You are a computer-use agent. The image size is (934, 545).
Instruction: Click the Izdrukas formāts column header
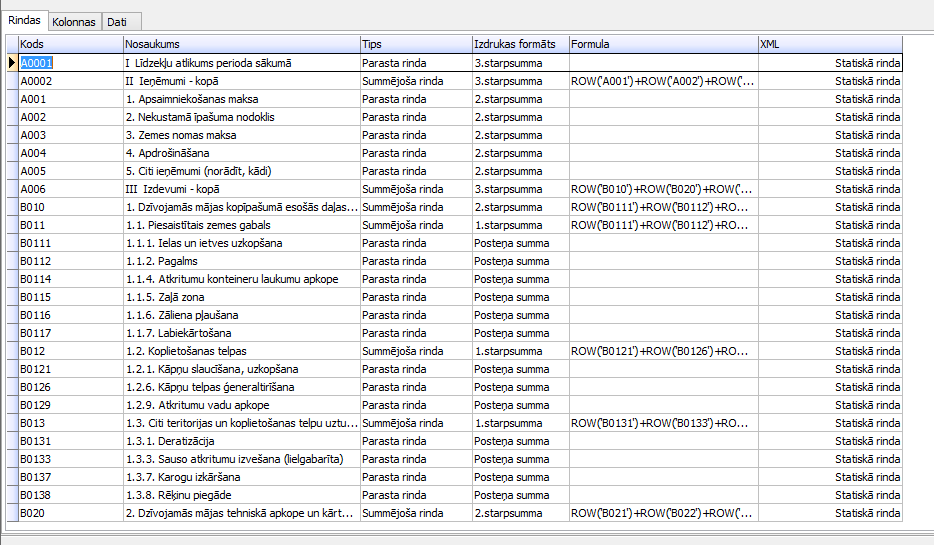point(519,45)
